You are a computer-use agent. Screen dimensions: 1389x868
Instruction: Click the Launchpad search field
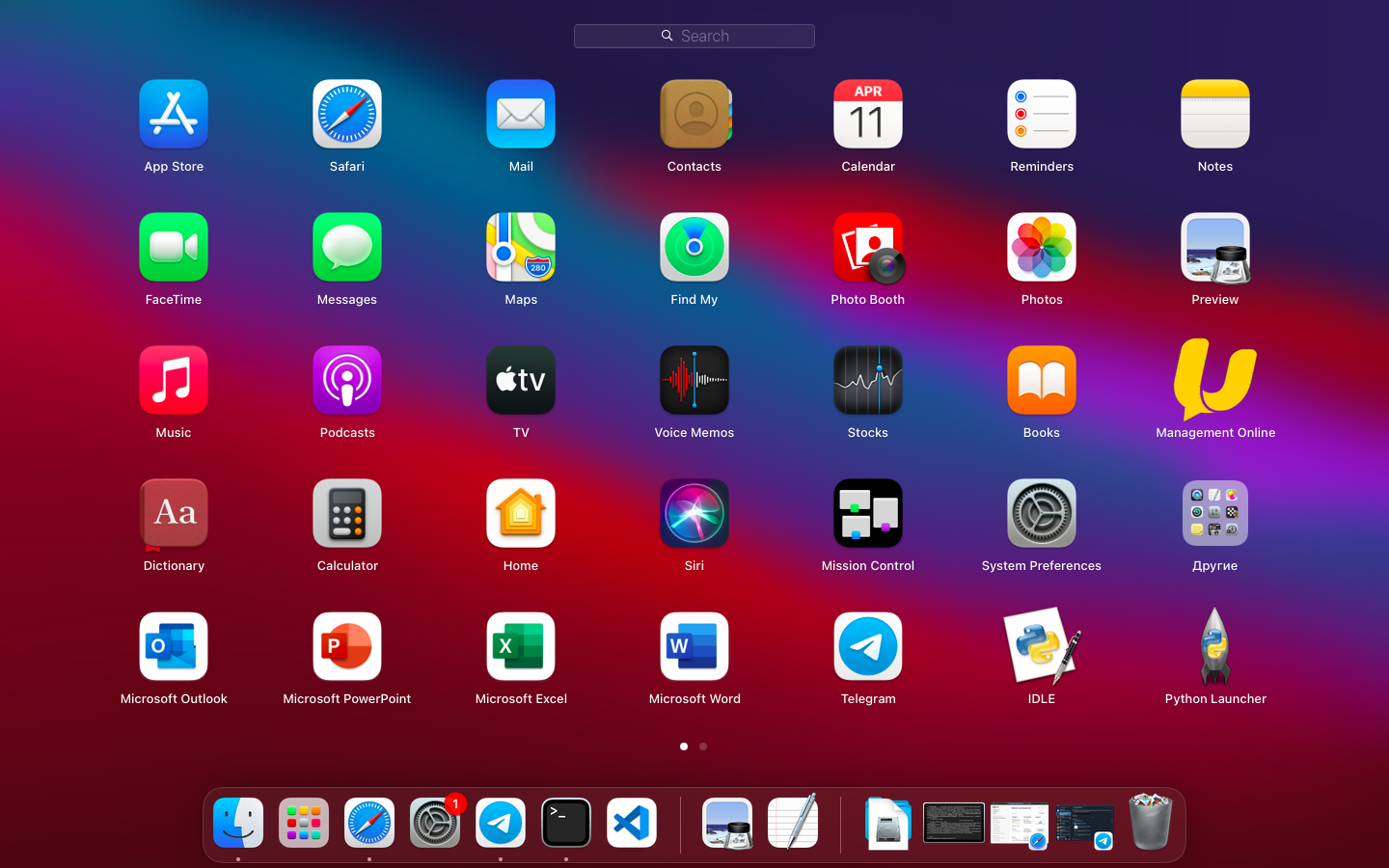click(694, 36)
